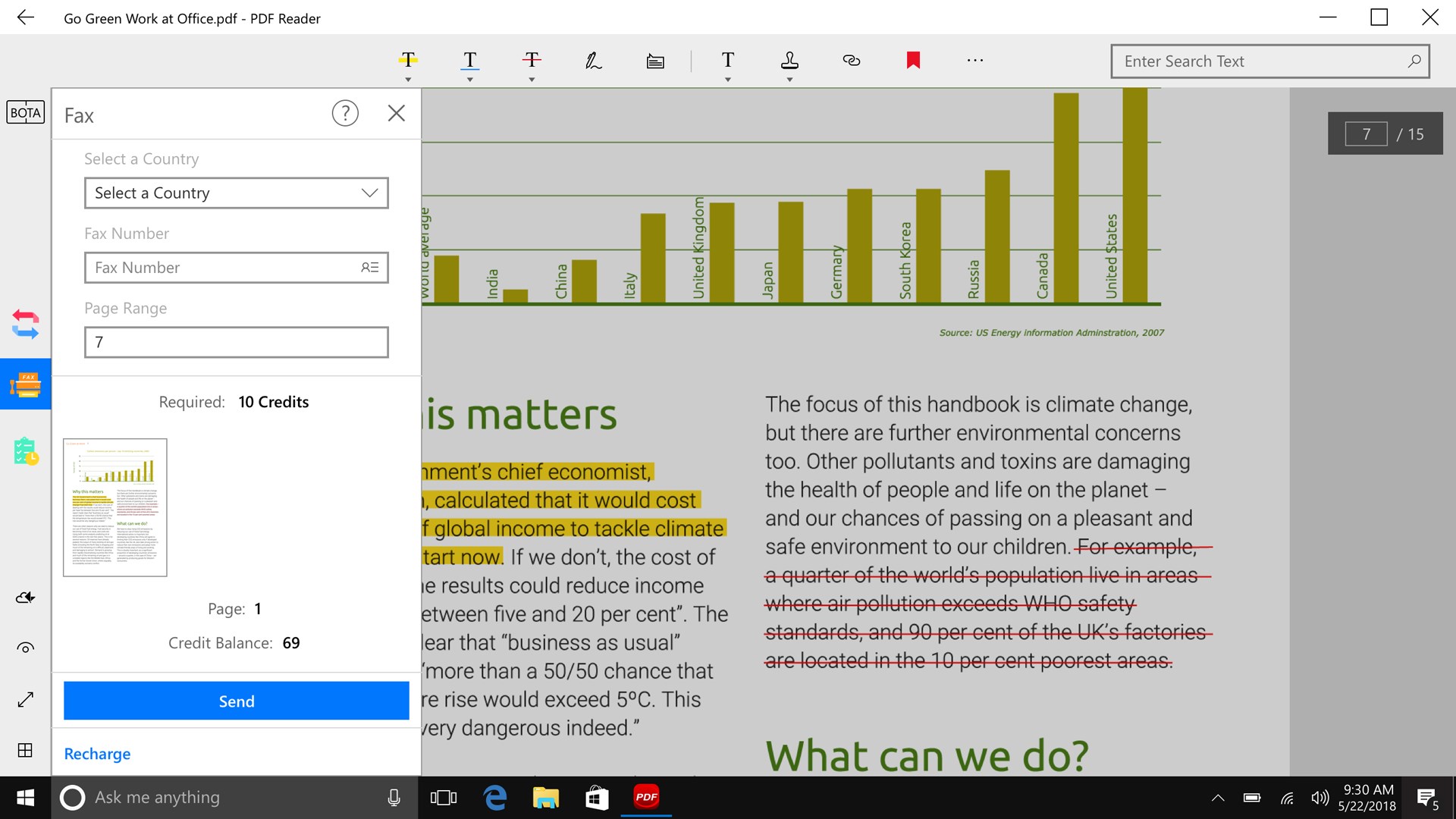Choose the strikethrough annotation tool
This screenshot has height=819, width=1456.
(x=532, y=61)
